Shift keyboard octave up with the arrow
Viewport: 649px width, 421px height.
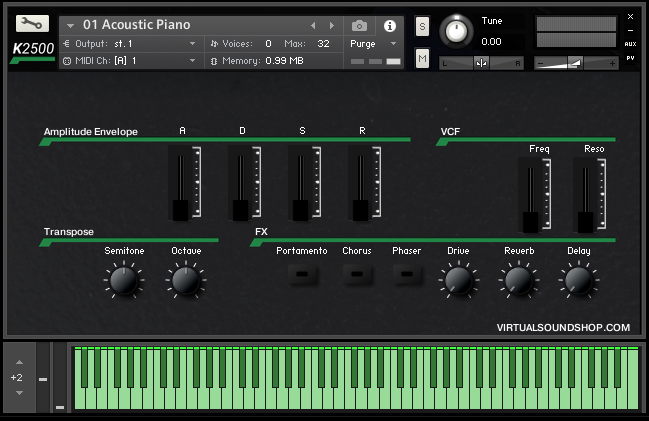(x=17, y=361)
